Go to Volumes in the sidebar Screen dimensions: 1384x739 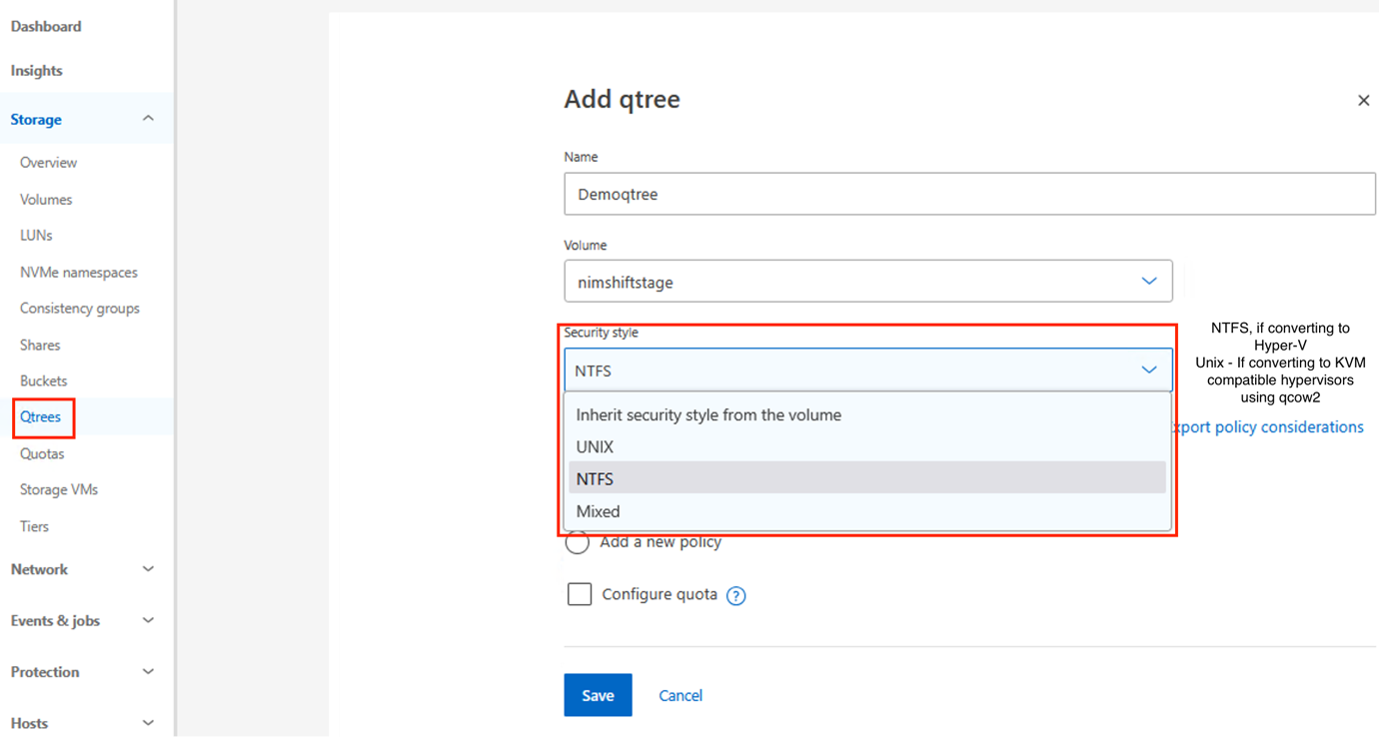click(46, 199)
